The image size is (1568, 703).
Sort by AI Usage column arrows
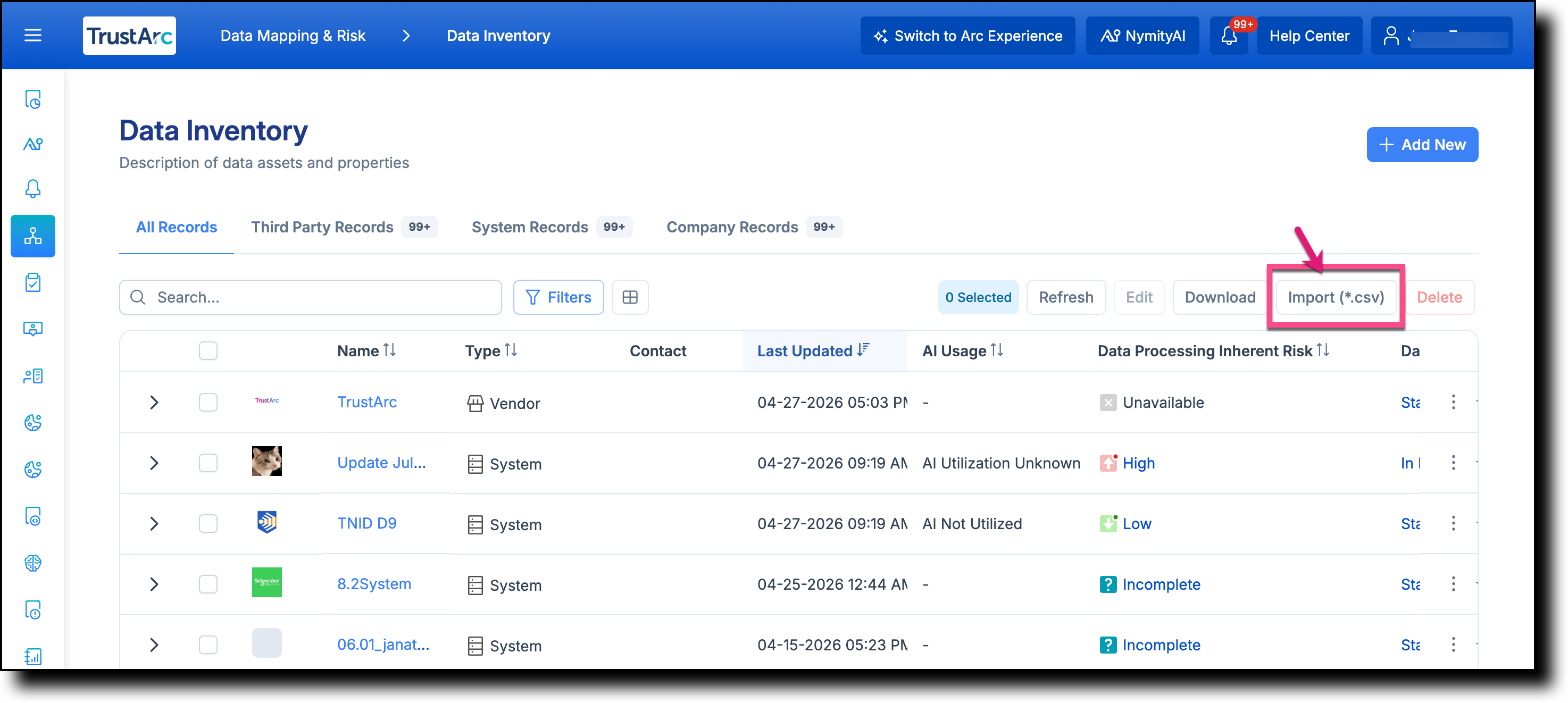(997, 350)
